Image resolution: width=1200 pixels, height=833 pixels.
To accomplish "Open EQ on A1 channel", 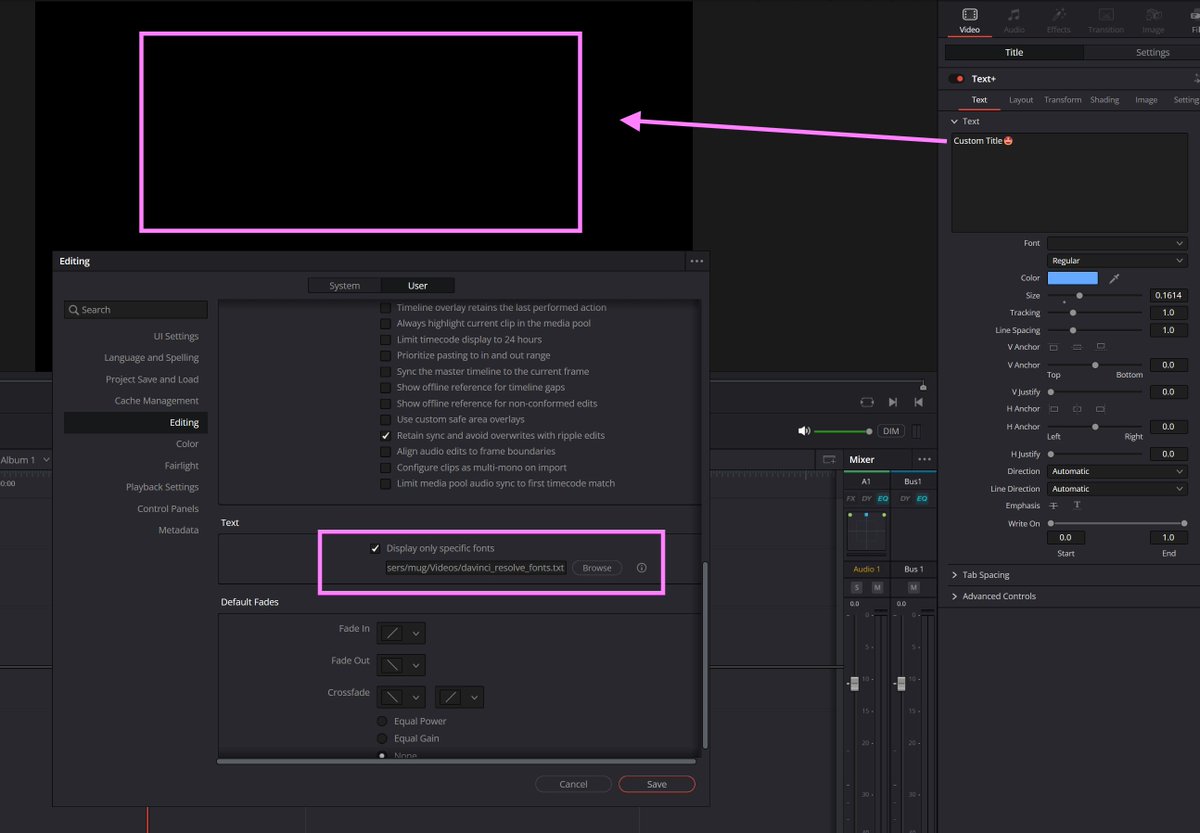I will [882, 498].
